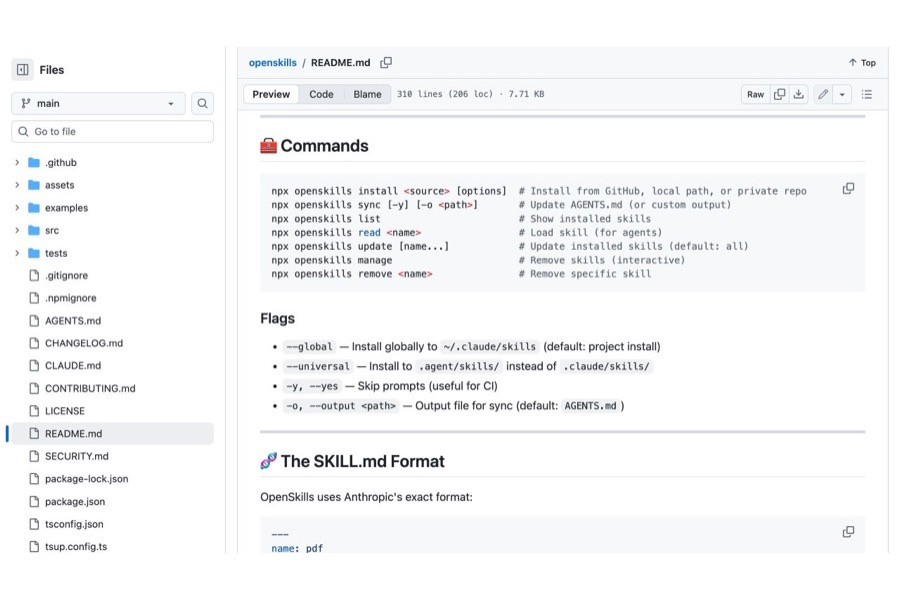The width and height of the screenshot is (900, 600).
Task: Expand the tests folder chevron
Action: click(x=17, y=253)
